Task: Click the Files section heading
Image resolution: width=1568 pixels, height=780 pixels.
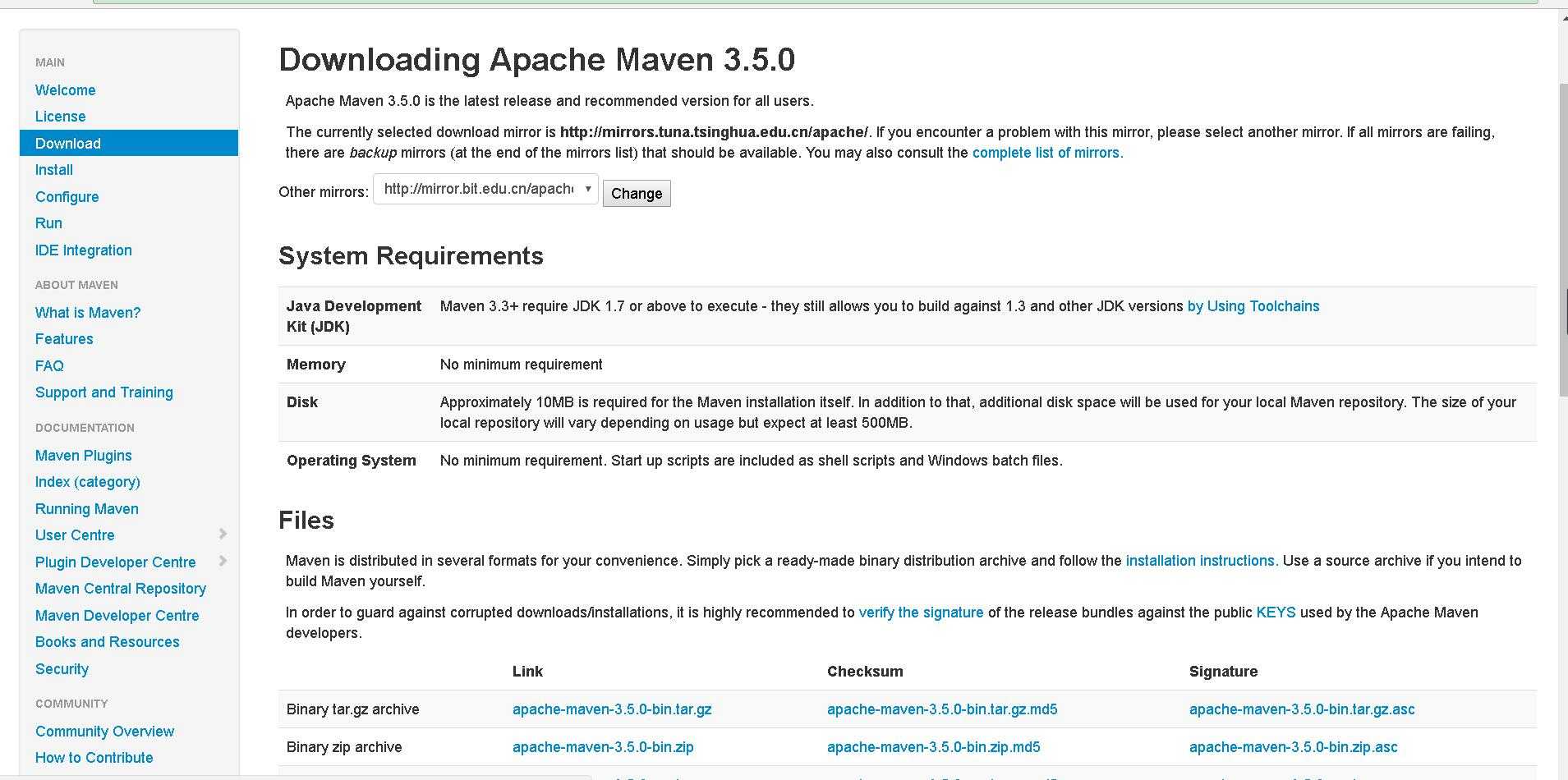Action: tap(306, 521)
